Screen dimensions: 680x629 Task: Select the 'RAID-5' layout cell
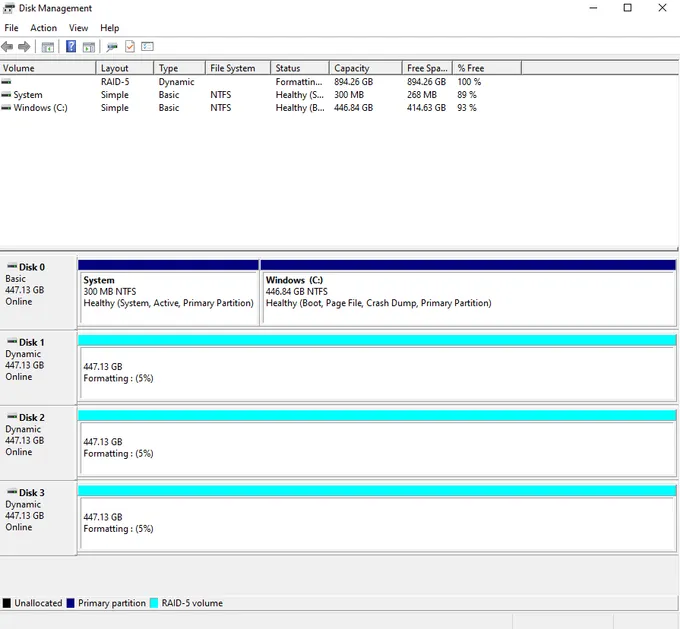[115, 82]
